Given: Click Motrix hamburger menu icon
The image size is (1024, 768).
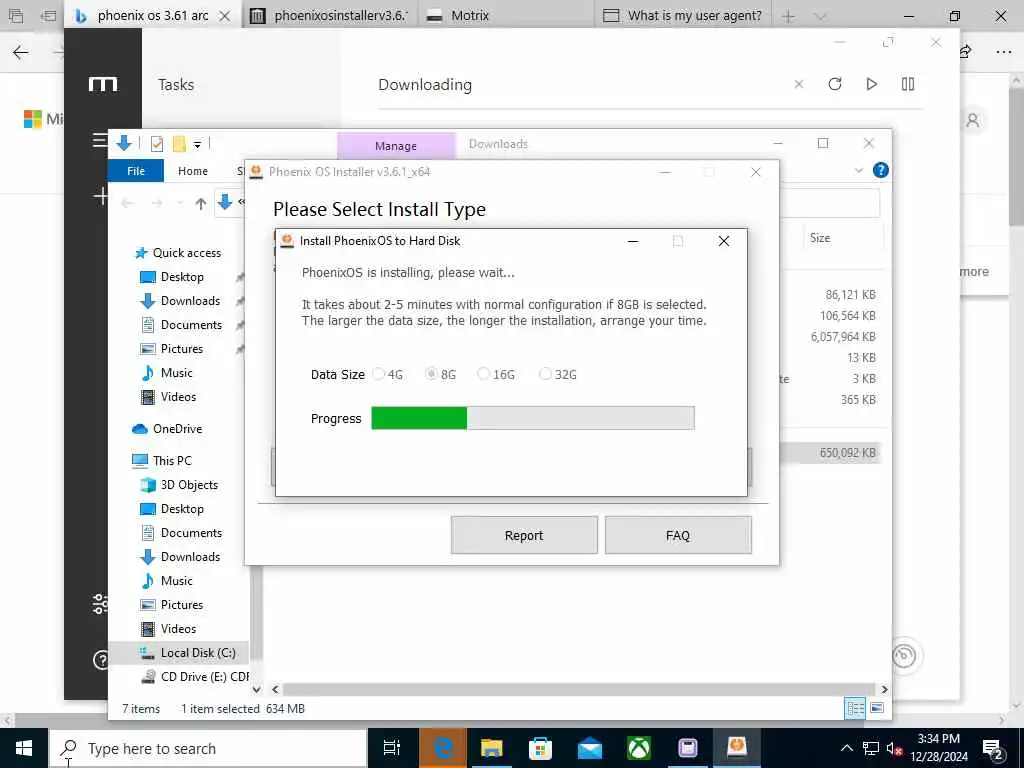Looking at the screenshot, I should (99, 140).
